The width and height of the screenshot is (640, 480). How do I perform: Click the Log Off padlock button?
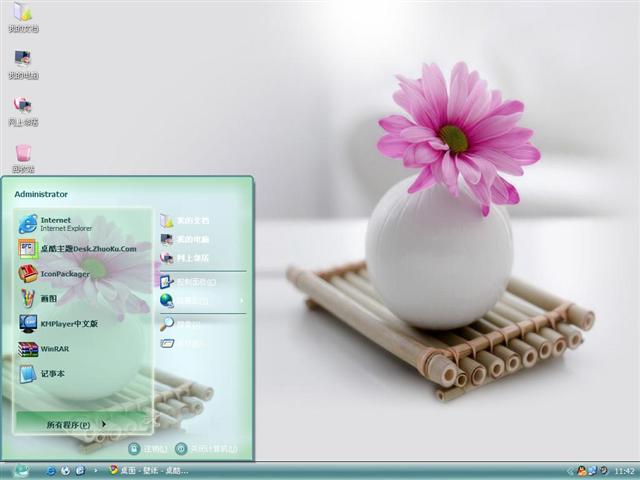point(134,449)
